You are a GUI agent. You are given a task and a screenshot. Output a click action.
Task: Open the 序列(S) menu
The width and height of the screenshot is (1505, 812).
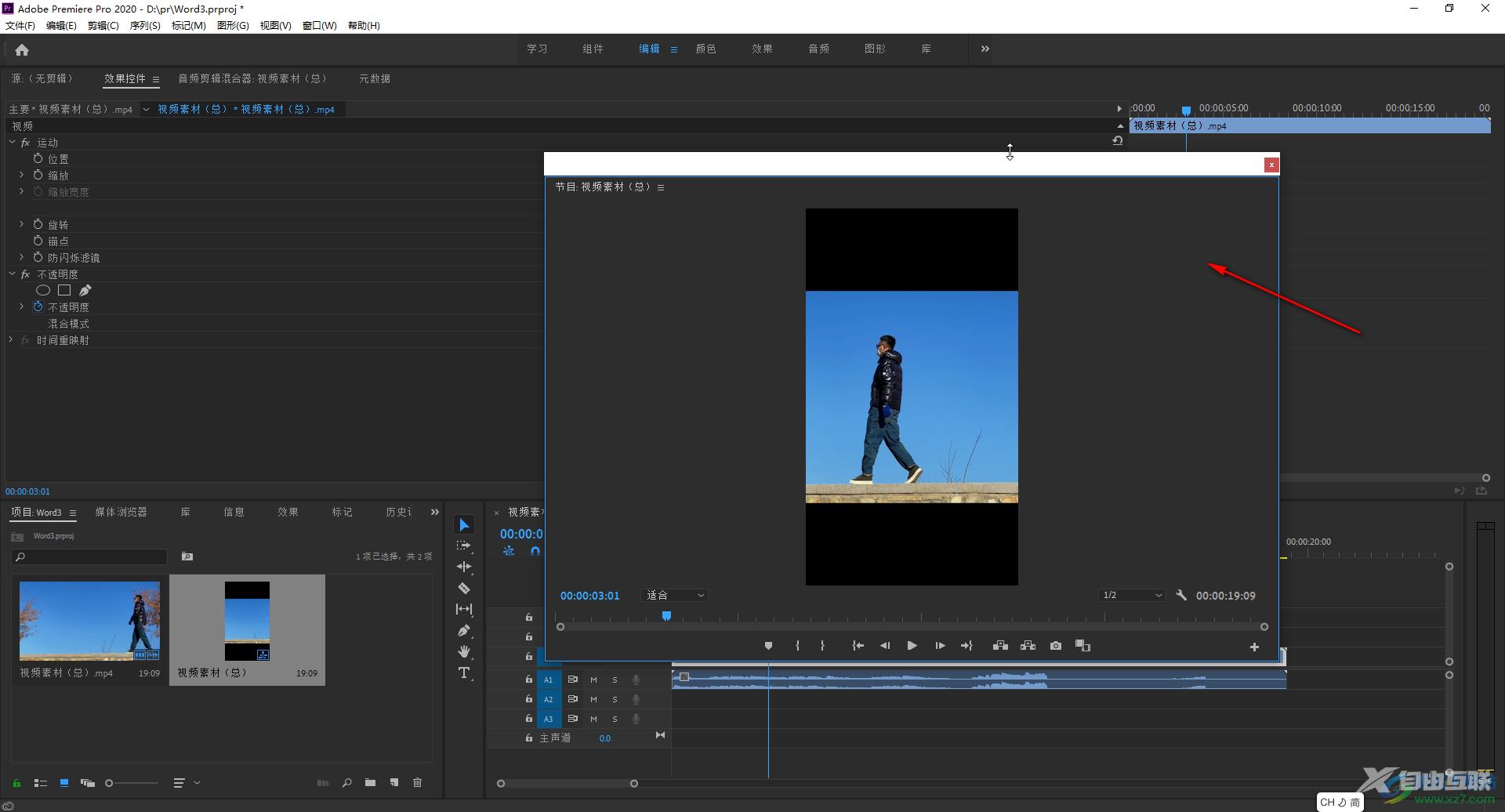[x=145, y=26]
